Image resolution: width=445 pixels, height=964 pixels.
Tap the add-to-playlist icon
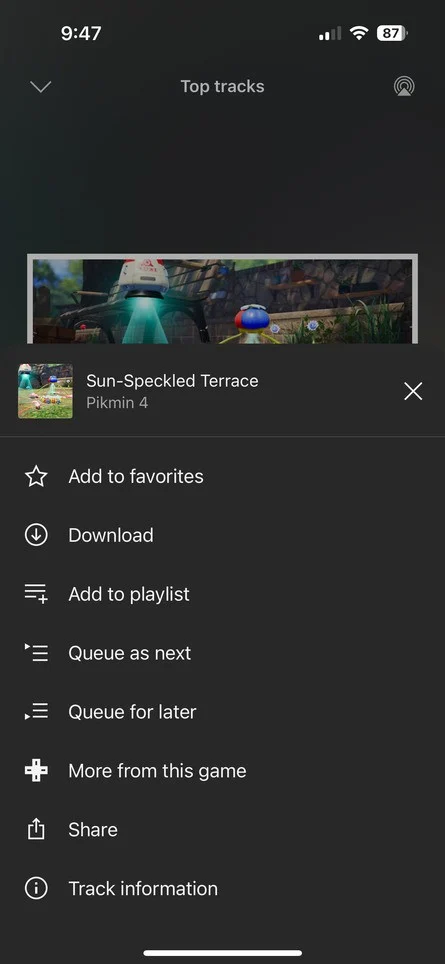36,594
